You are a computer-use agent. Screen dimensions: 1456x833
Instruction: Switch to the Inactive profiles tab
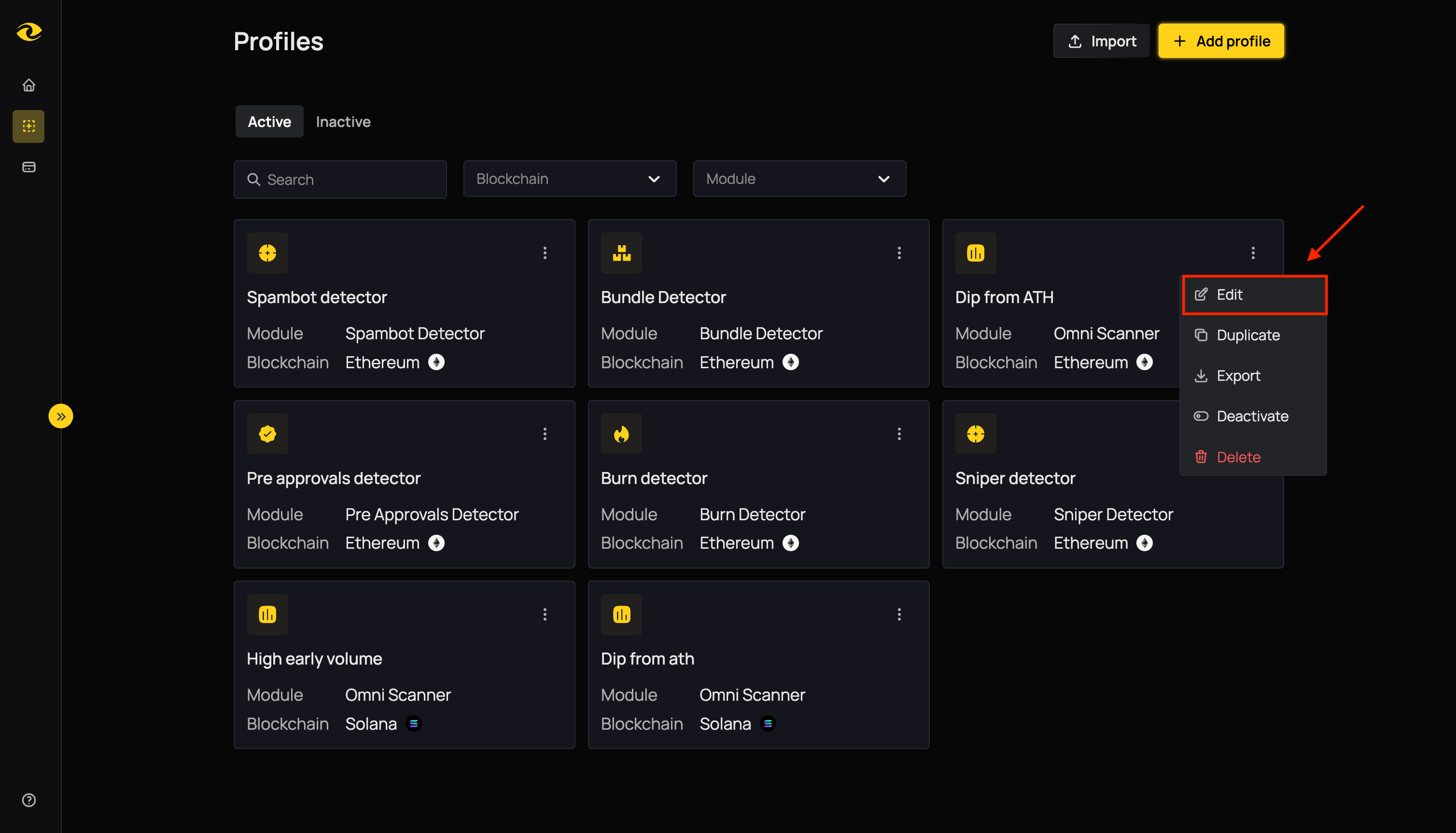(x=343, y=121)
